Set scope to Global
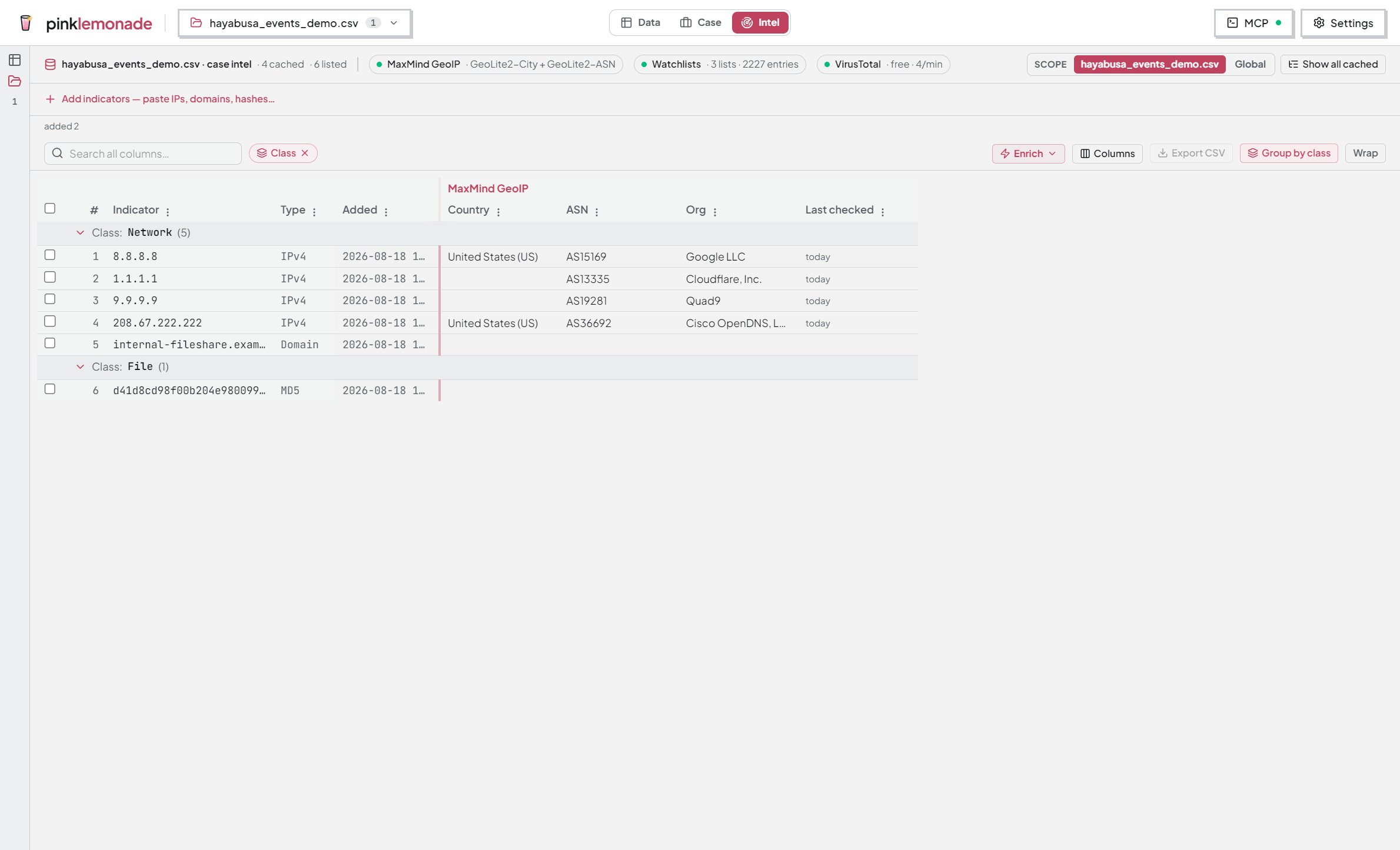 (x=1250, y=64)
